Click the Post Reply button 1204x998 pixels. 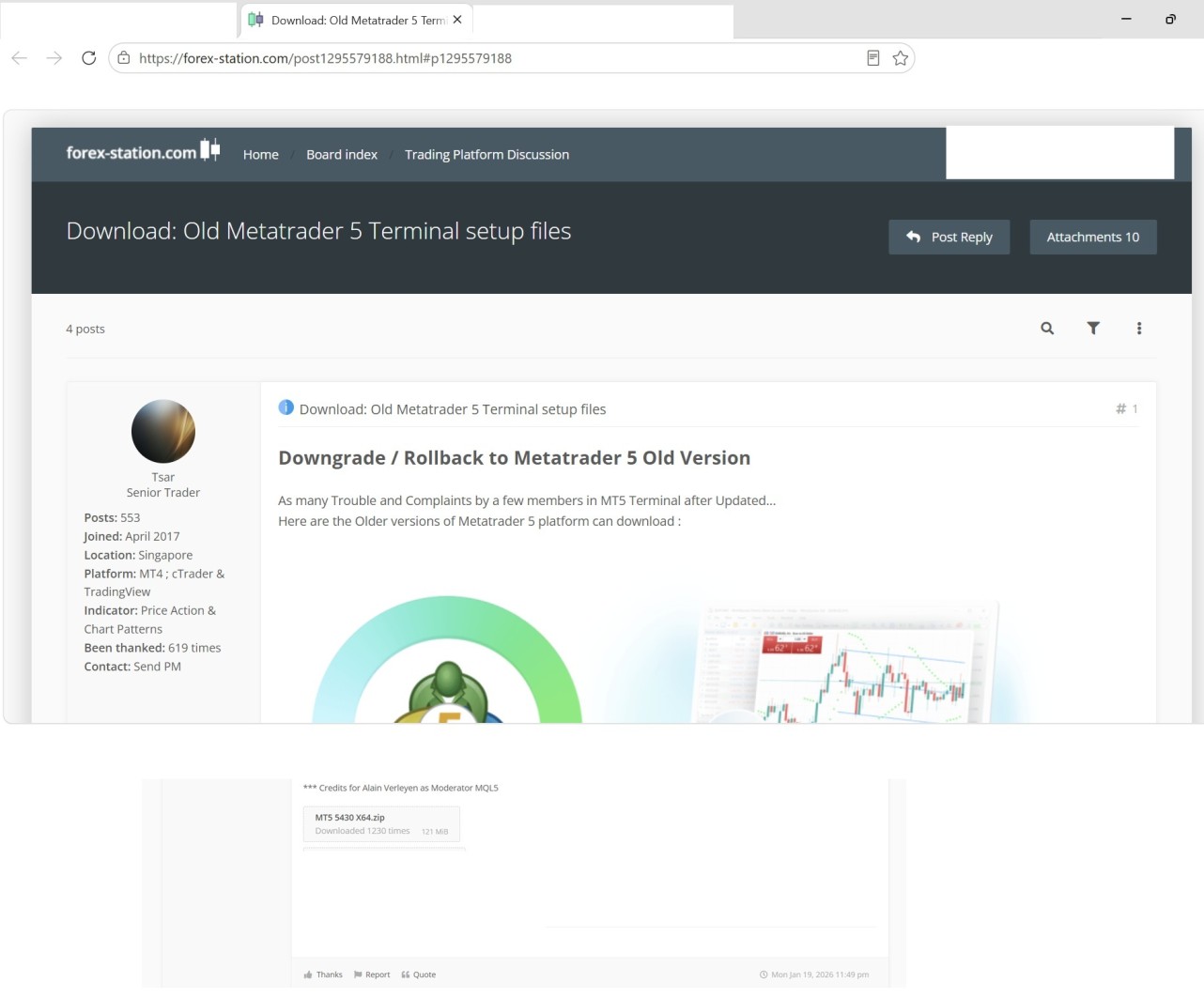[949, 238]
